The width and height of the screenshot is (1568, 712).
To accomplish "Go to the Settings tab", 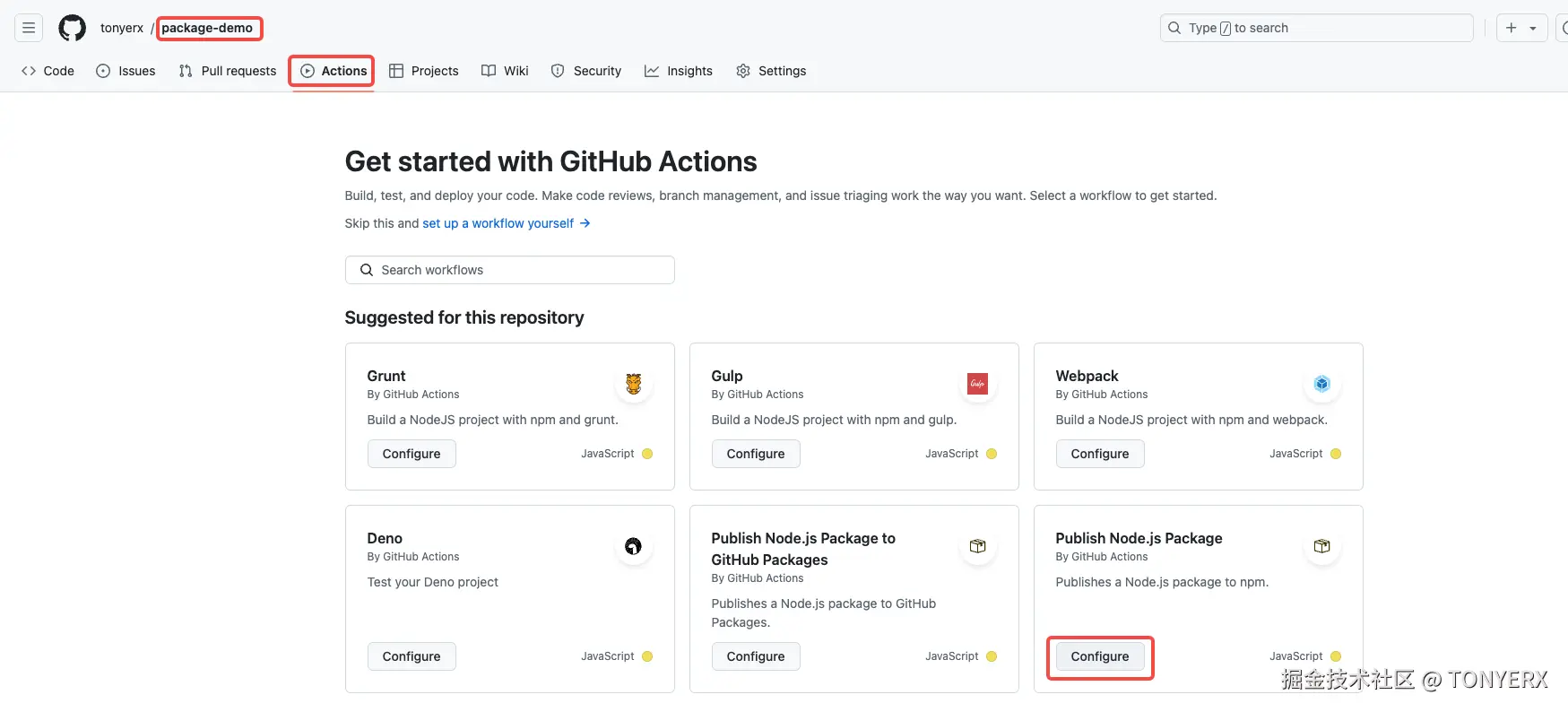I will point(771,71).
